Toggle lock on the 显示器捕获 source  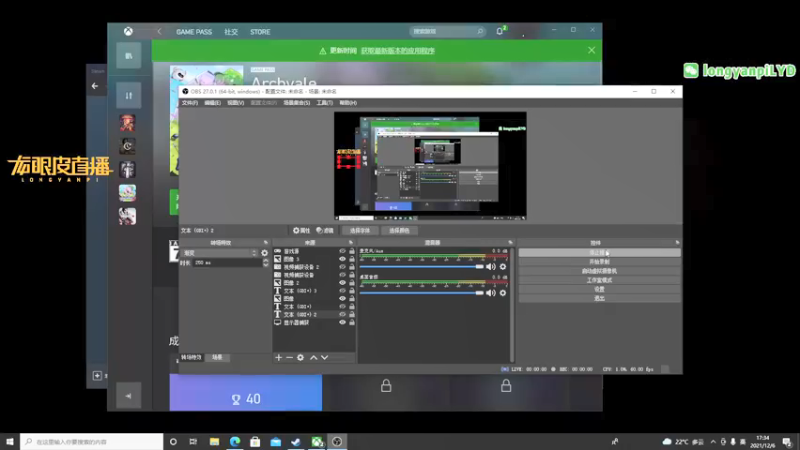(352, 322)
